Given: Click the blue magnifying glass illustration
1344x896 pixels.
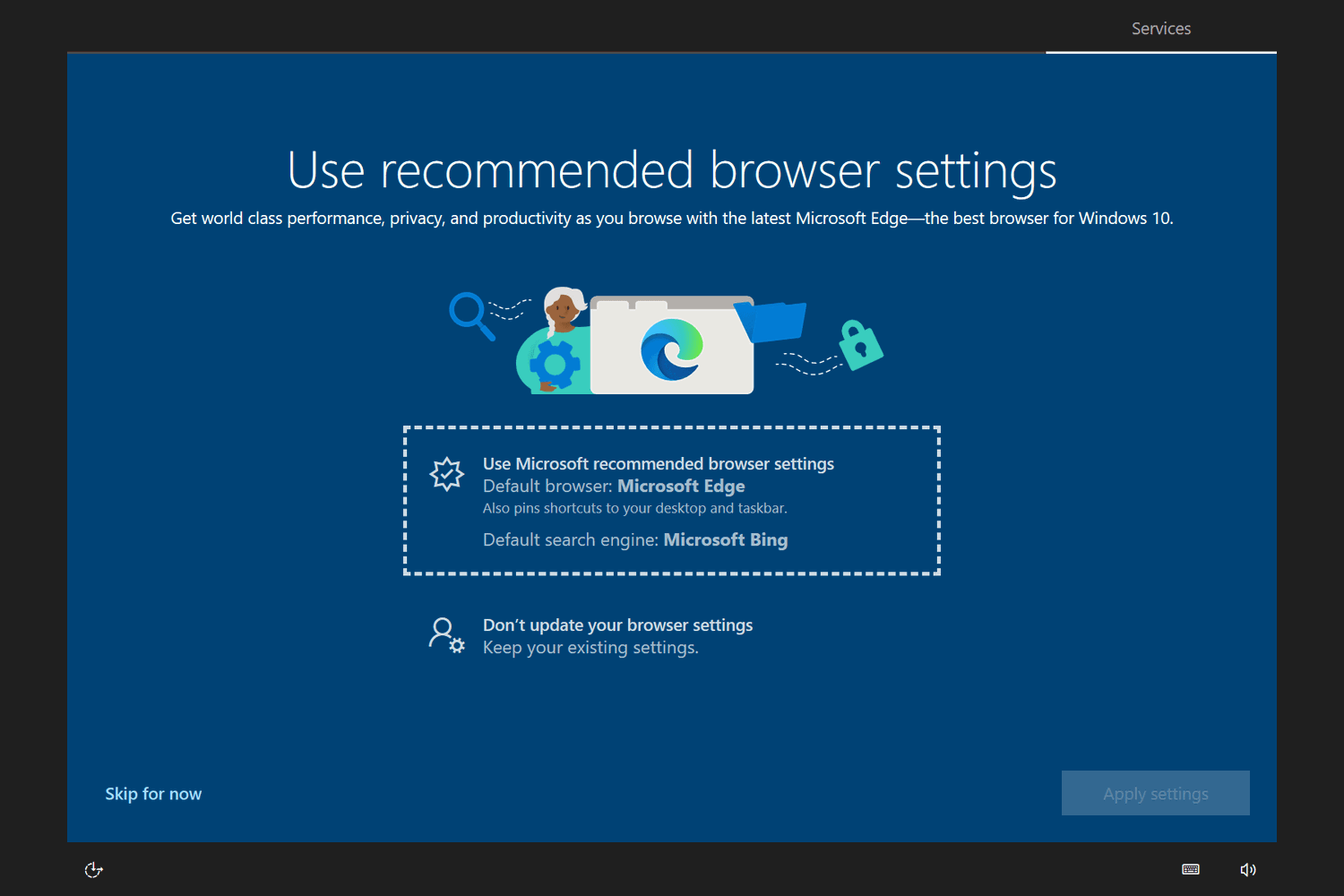Looking at the screenshot, I should pos(471,316).
